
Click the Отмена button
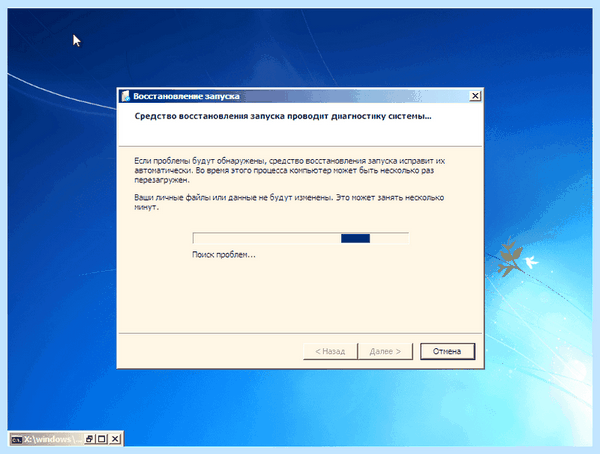coord(447,351)
